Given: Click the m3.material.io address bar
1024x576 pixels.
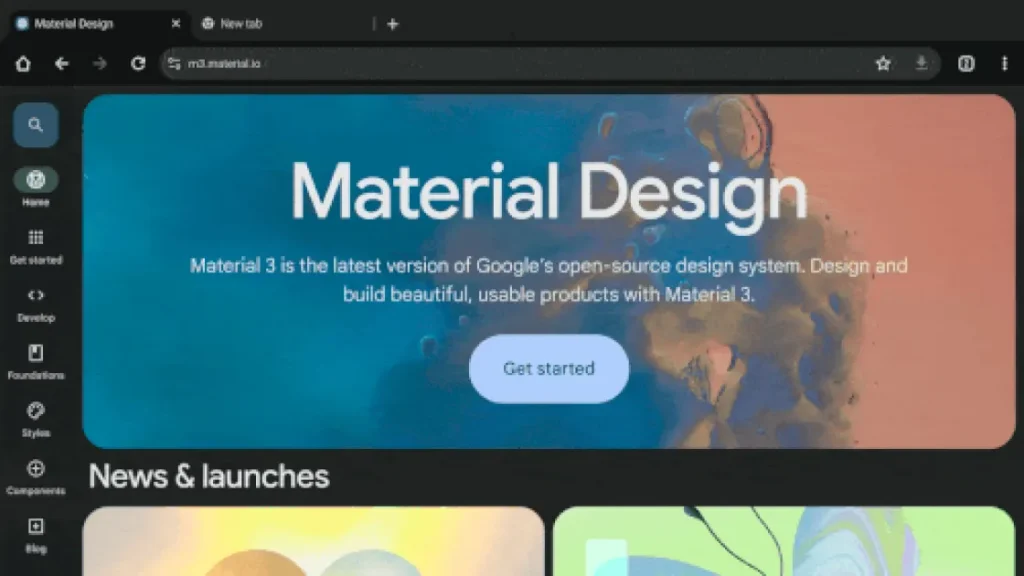Looking at the screenshot, I should click(500, 64).
